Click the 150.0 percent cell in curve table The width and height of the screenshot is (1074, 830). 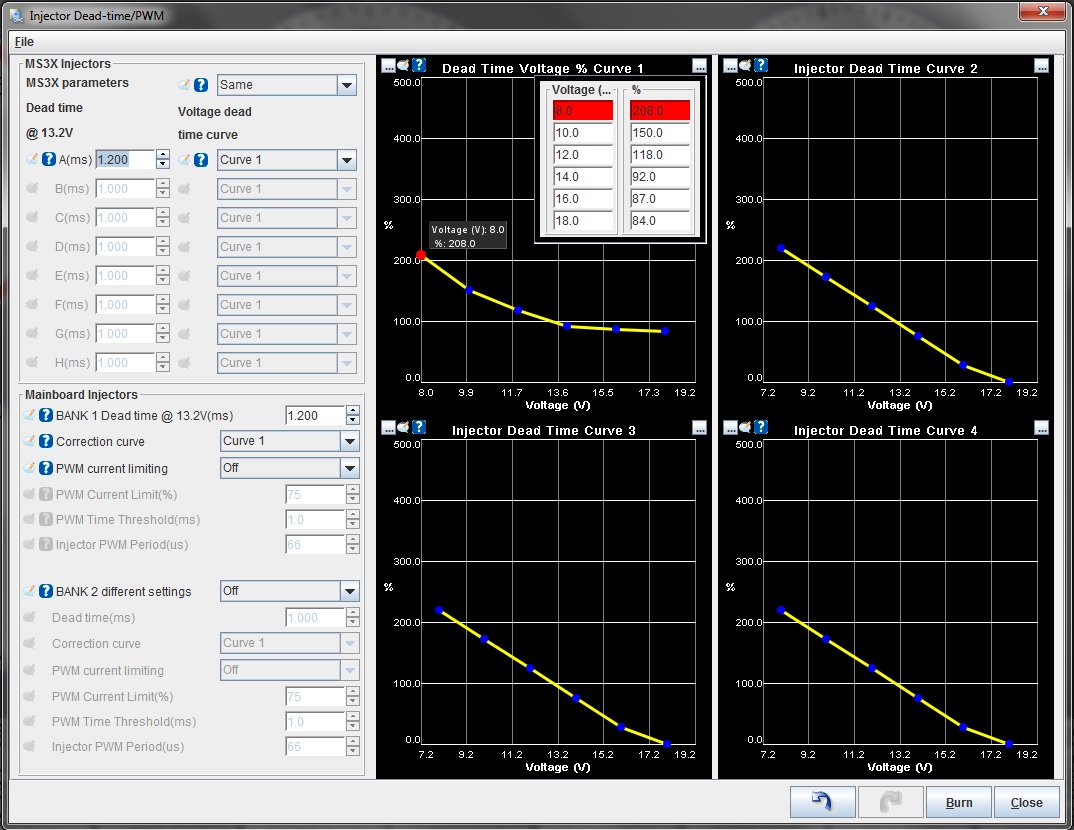point(660,133)
